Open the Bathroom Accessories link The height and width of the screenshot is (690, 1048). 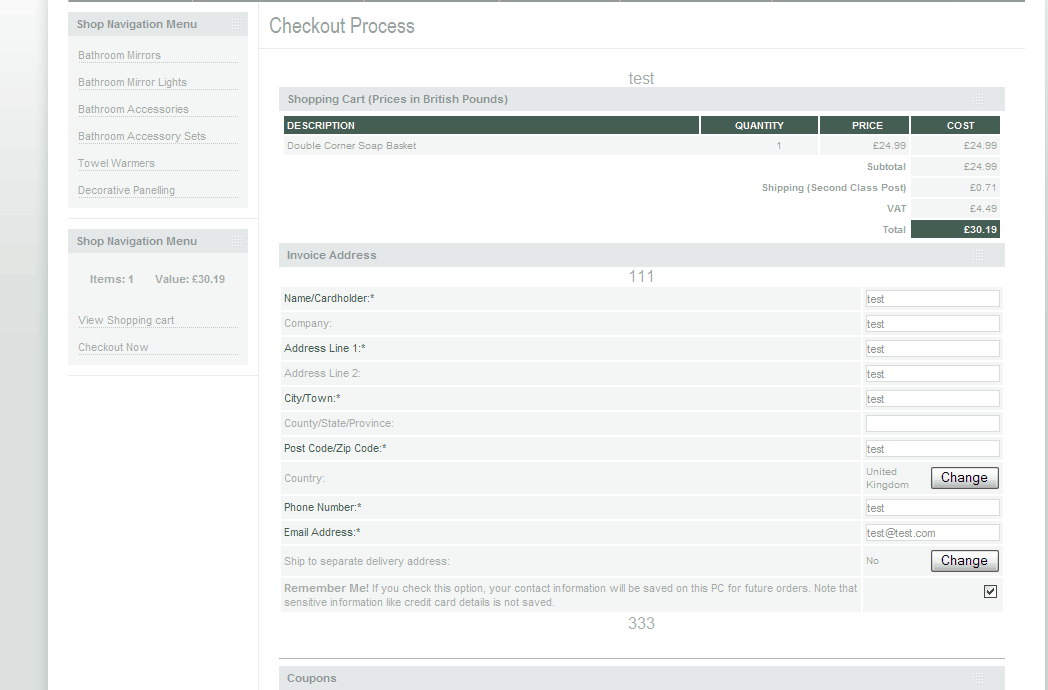133,109
